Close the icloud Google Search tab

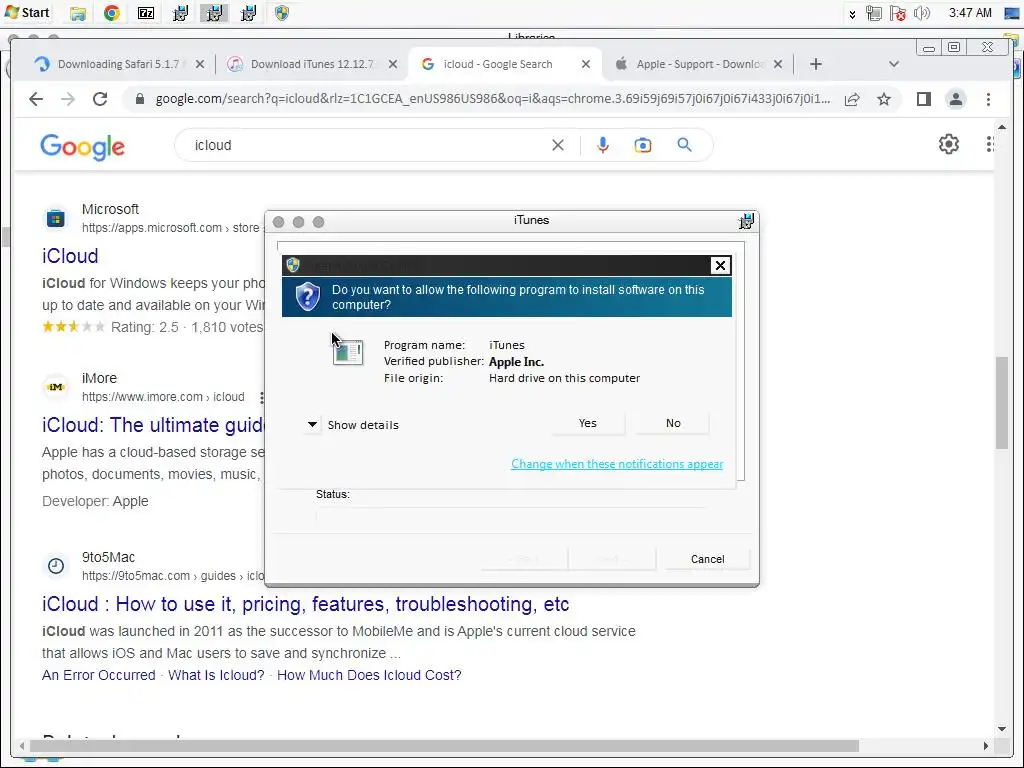(586, 64)
